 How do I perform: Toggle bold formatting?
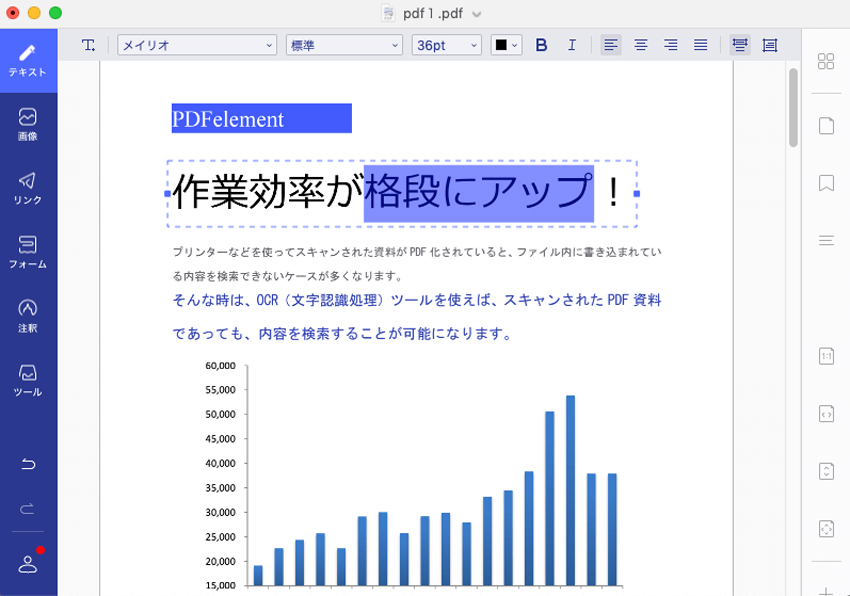point(541,45)
